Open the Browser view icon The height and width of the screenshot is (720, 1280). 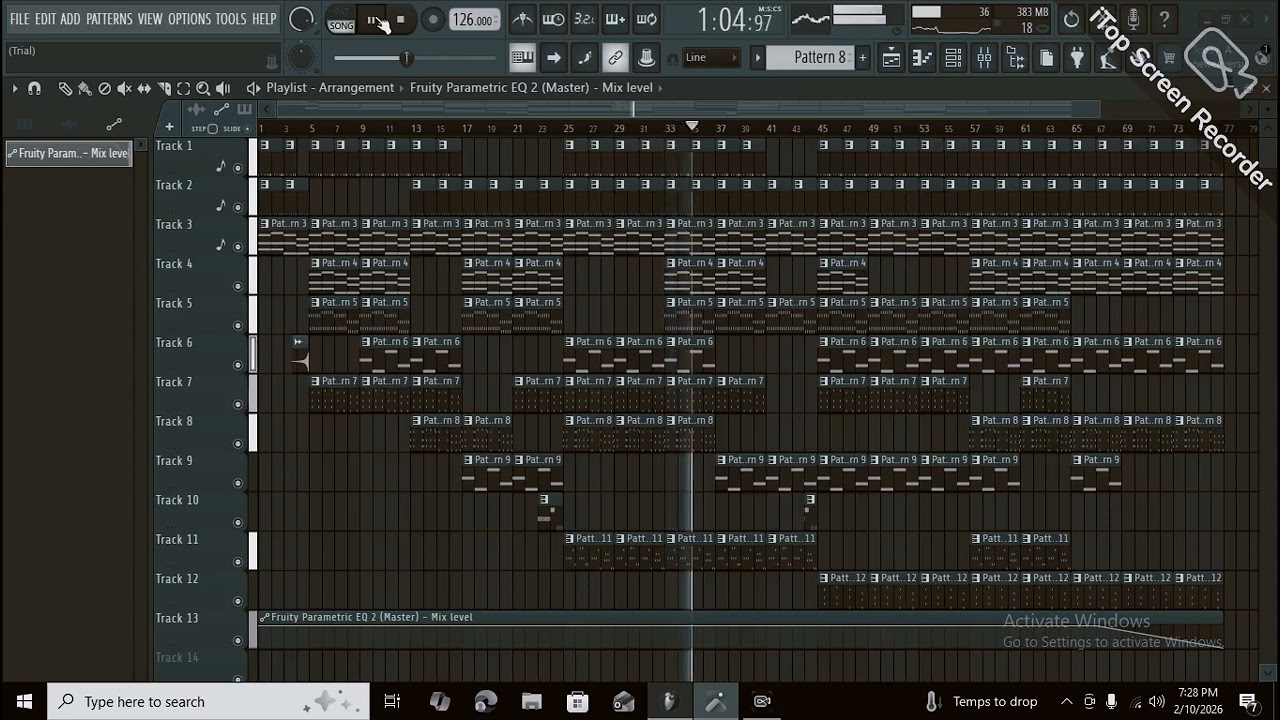point(1015,58)
